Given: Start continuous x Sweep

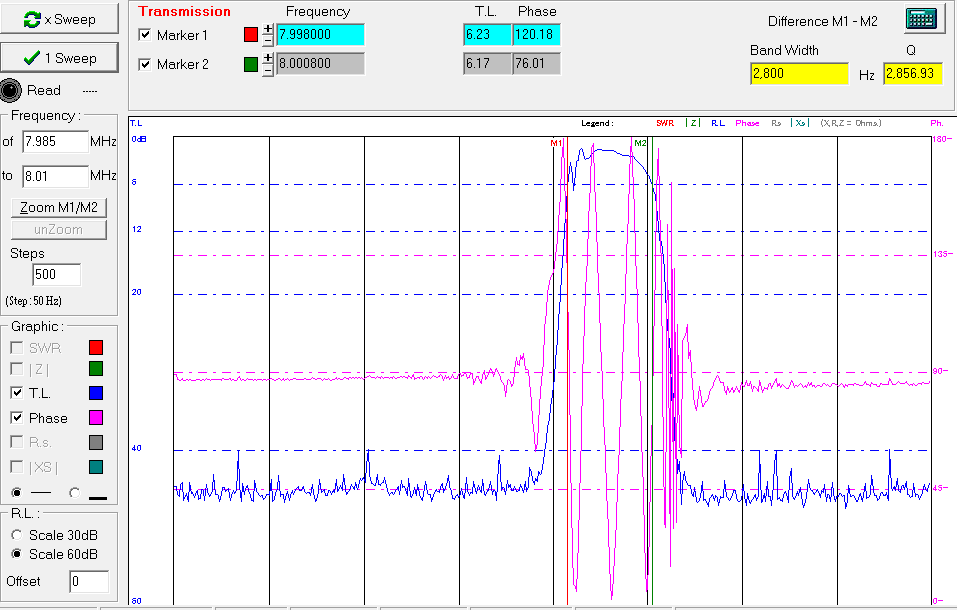Looking at the screenshot, I should (61, 21).
